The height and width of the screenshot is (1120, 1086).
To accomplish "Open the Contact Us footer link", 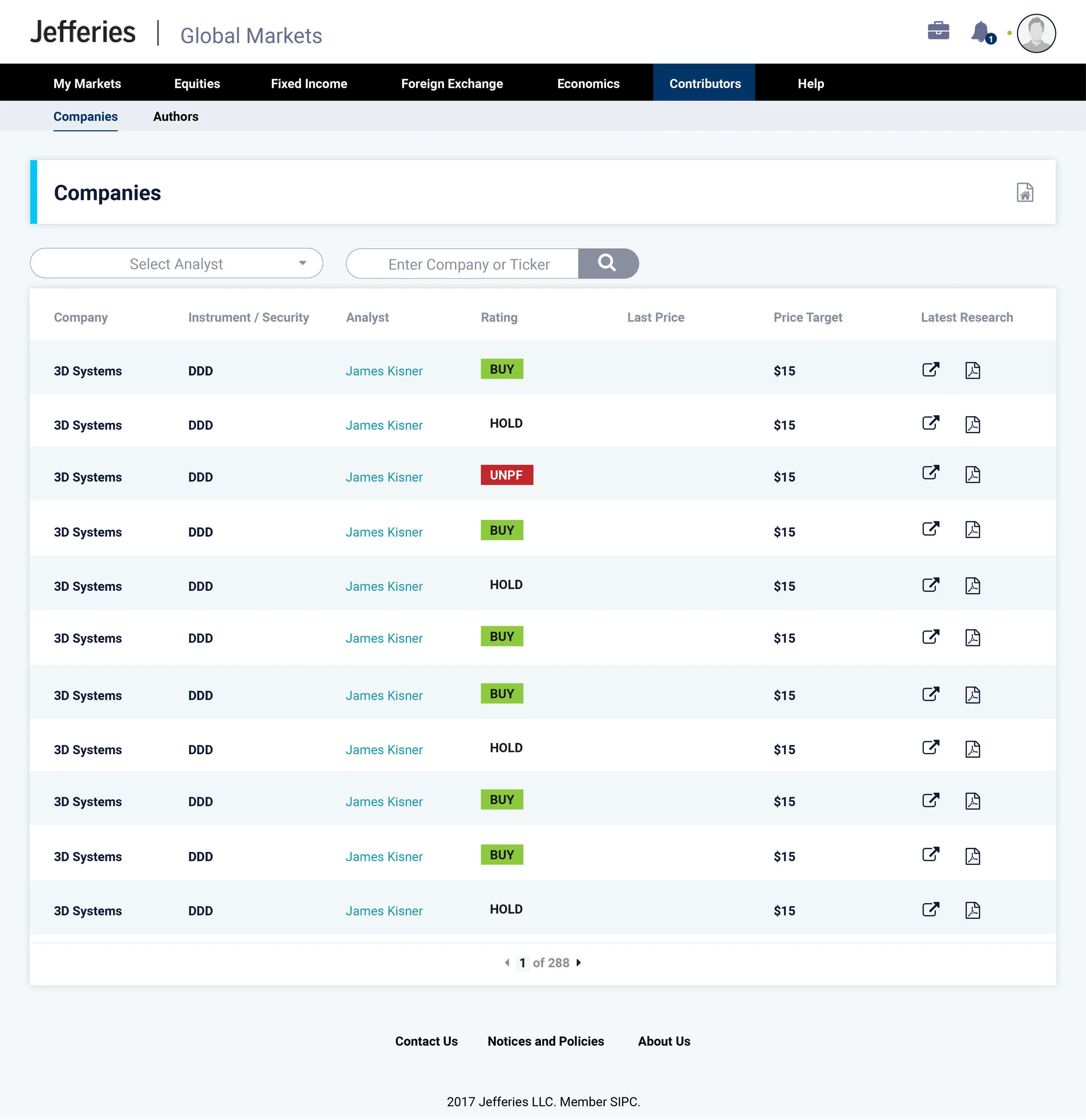I will 426,1041.
